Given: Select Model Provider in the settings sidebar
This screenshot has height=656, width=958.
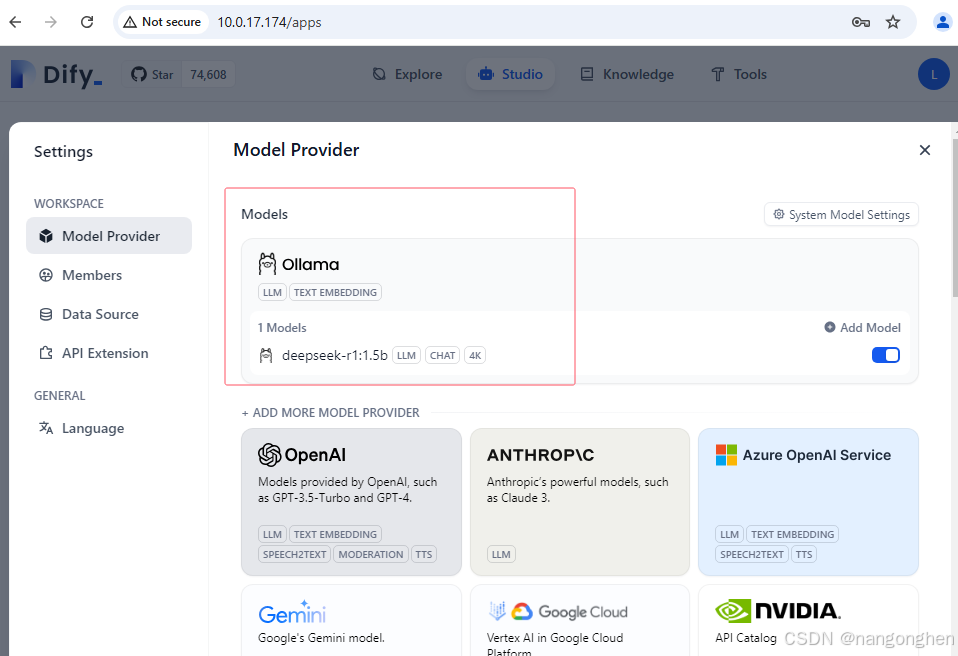Looking at the screenshot, I should click(x=109, y=236).
